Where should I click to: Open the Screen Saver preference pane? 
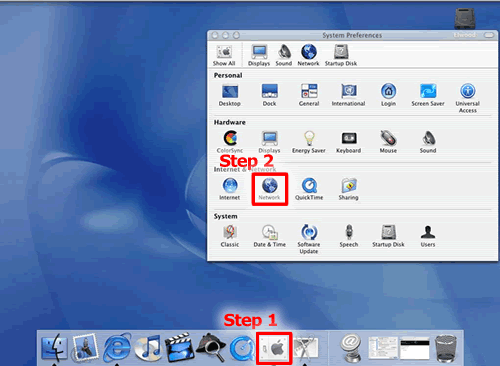pyautogui.click(x=428, y=95)
